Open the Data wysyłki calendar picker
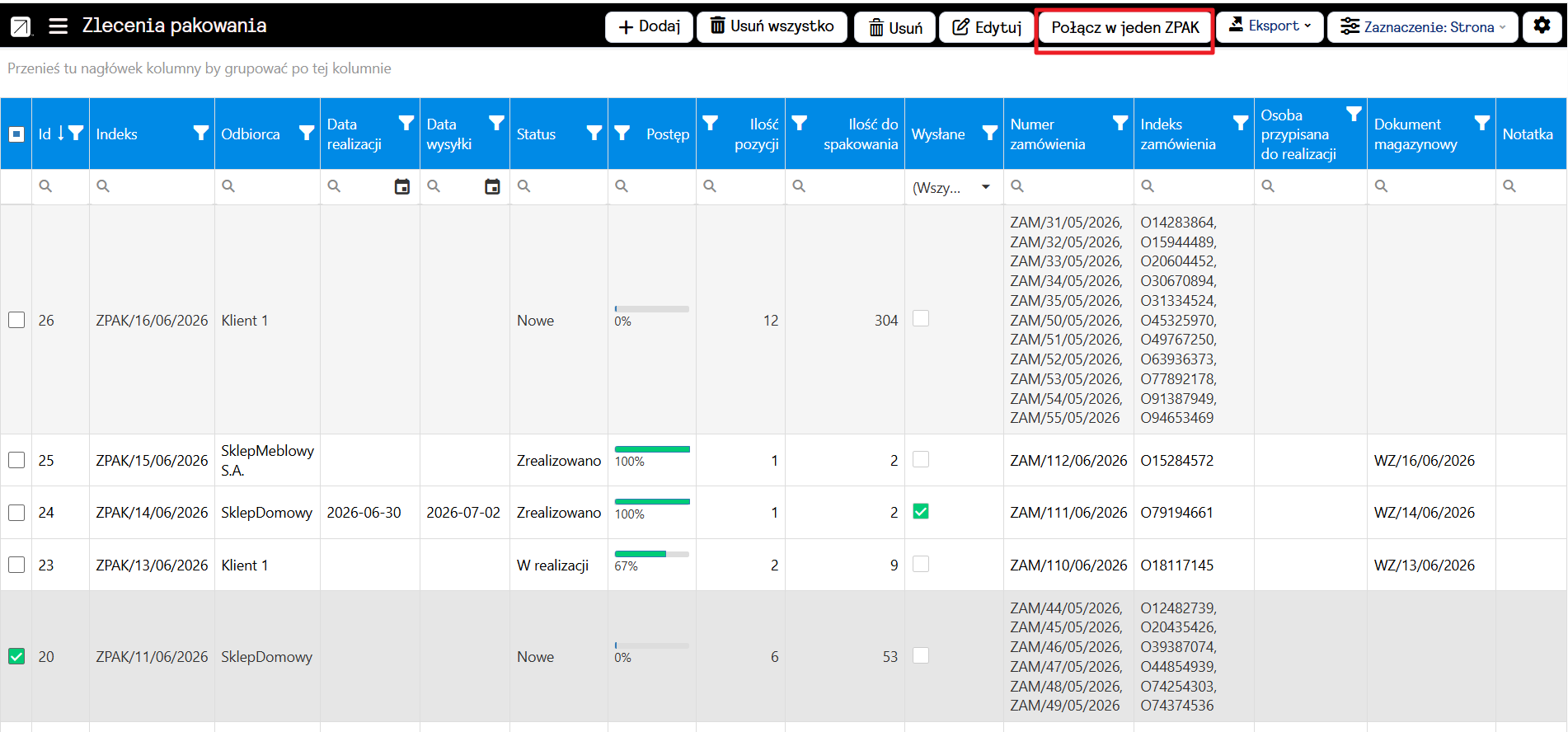This screenshot has width=1568, height=732. click(492, 187)
